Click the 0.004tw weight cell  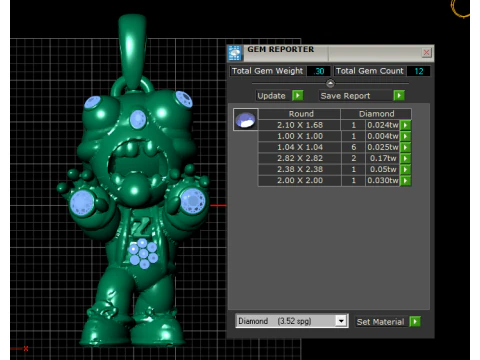pyautogui.click(x=383, y=136)
